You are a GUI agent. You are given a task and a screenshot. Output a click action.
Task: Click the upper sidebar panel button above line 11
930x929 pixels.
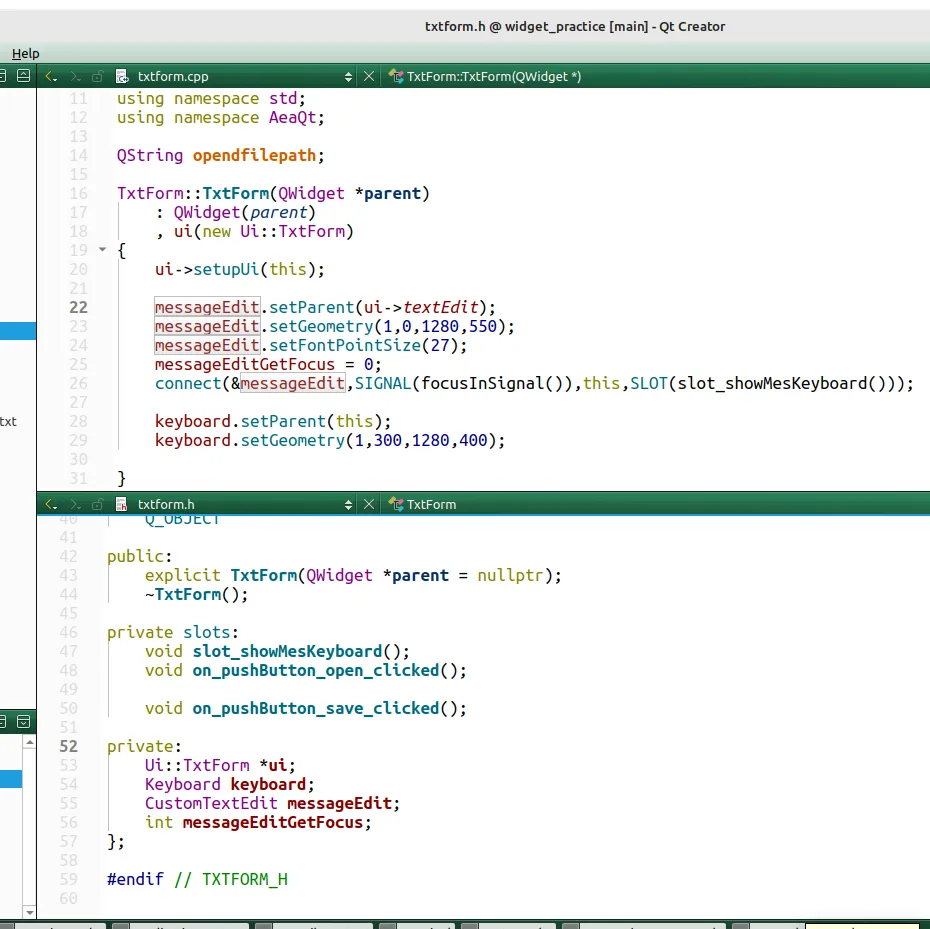click(23, 76)
